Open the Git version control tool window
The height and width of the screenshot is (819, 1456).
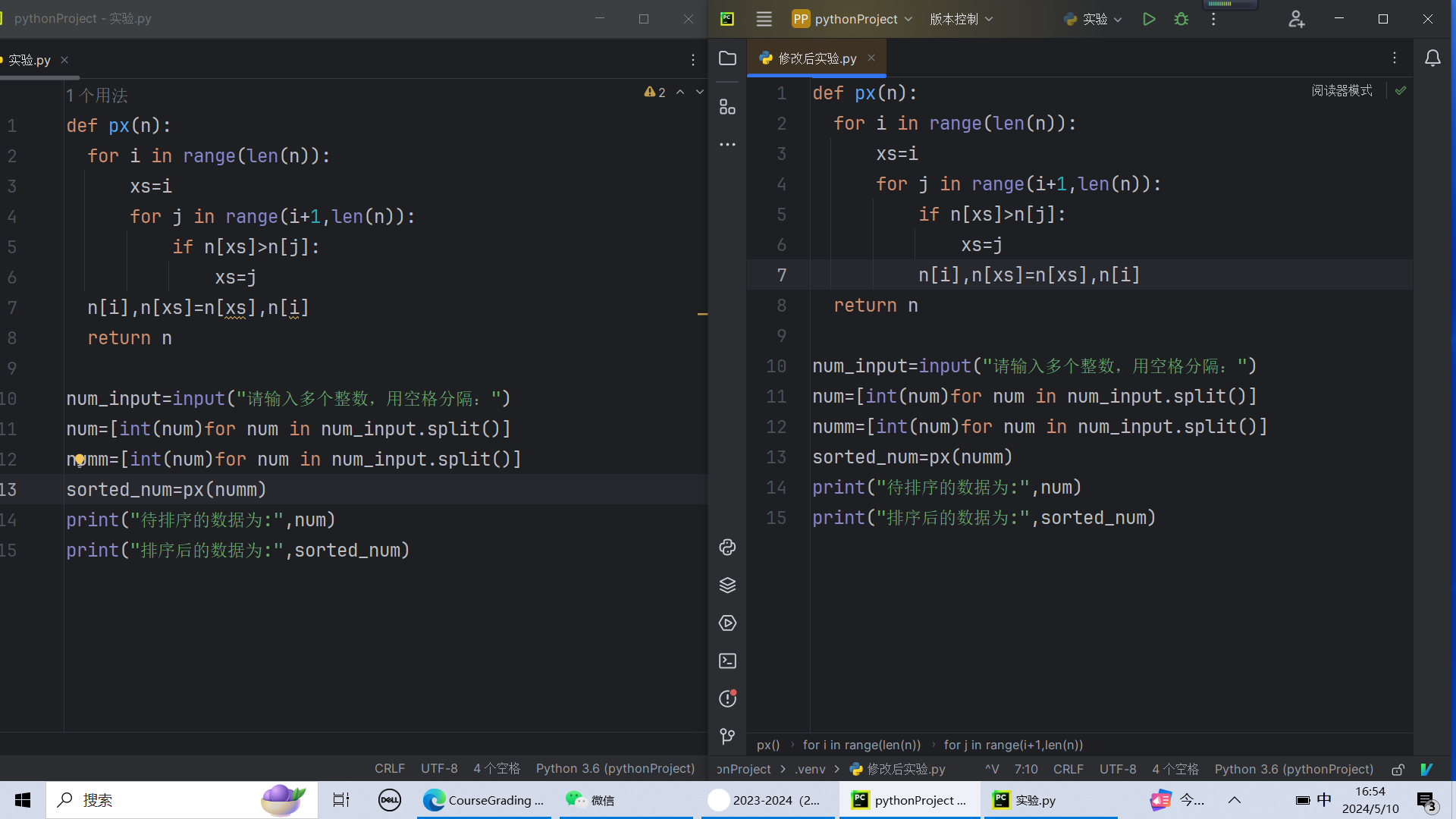(727, 736)
